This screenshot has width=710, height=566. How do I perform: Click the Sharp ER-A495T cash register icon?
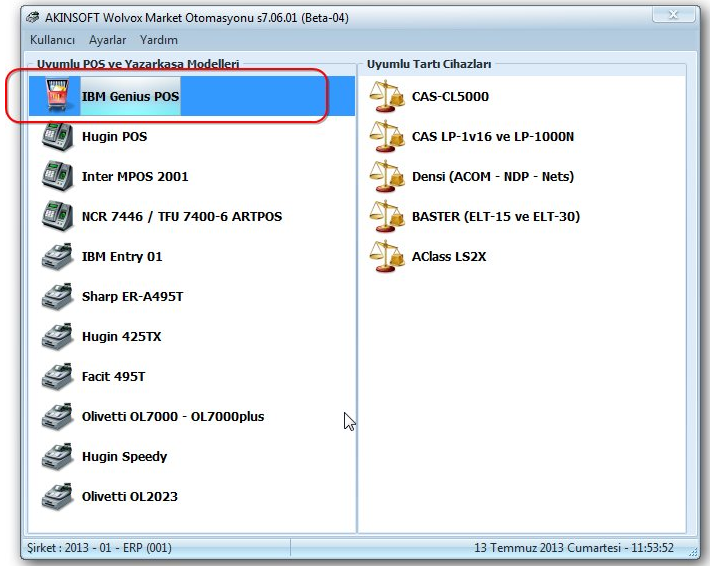58,296
